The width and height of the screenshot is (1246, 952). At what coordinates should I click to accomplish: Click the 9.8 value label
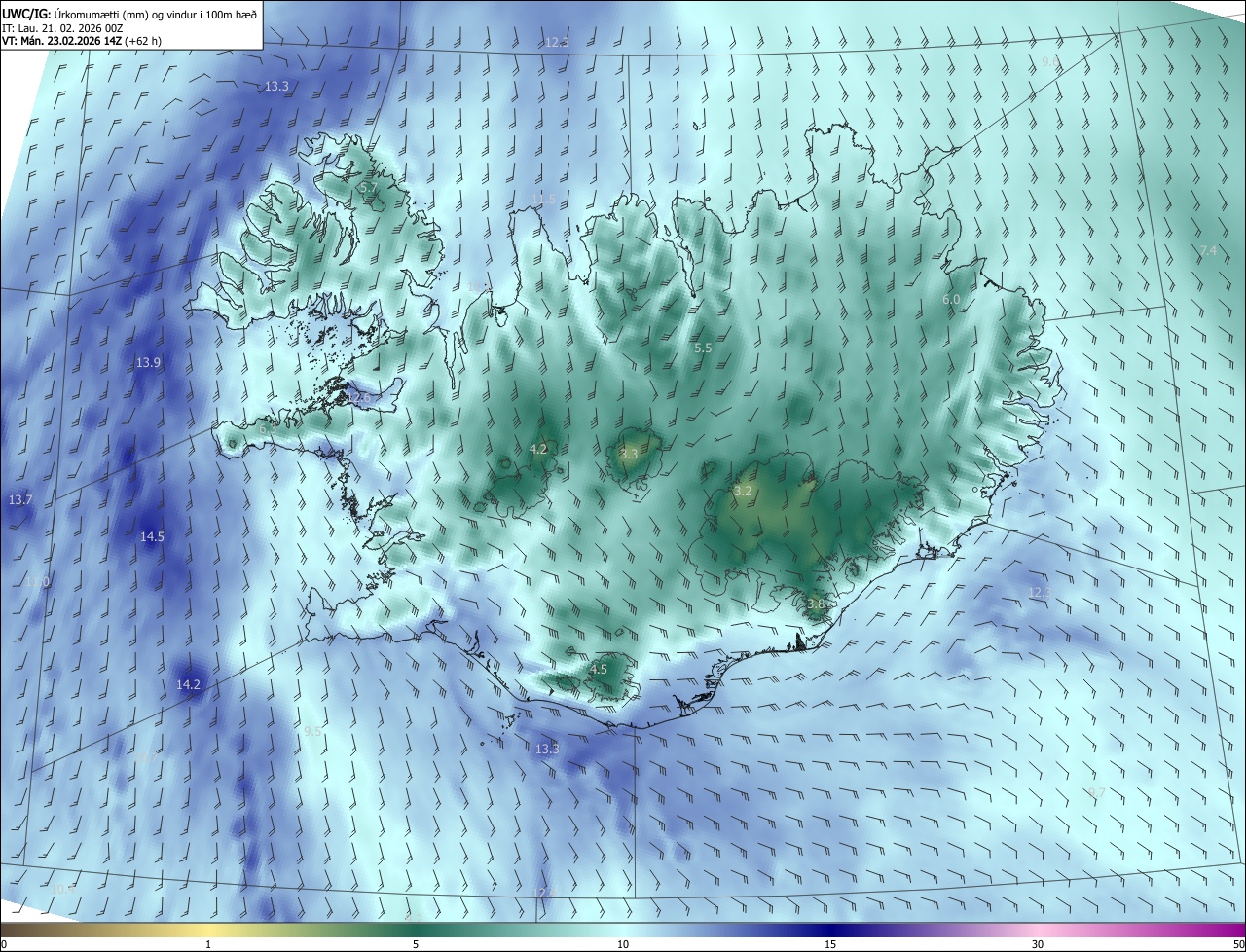[1050, 61]
